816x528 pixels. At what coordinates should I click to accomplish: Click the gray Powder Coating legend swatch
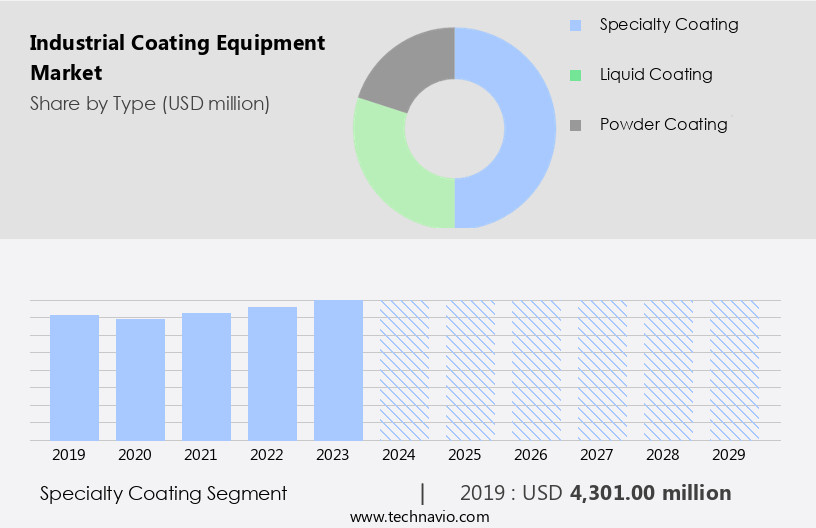(x=574, y=125)
